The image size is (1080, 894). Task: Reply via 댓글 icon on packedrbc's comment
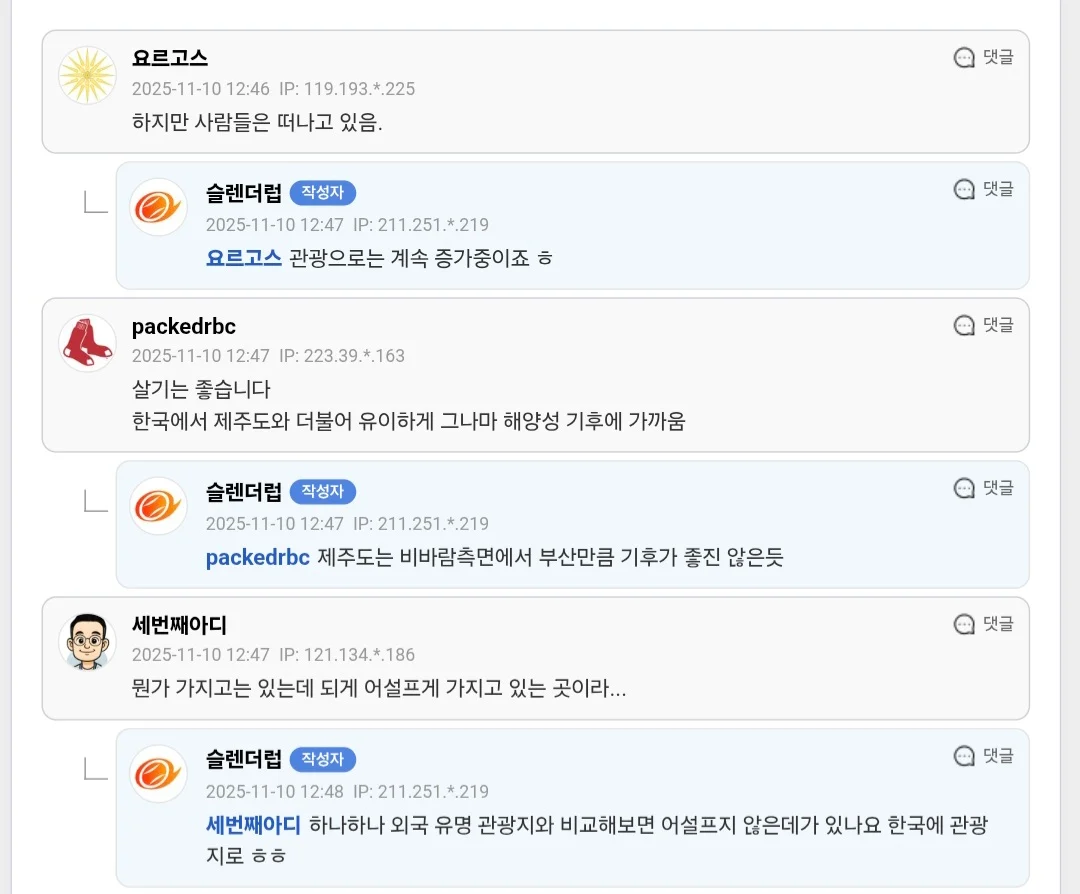[x=984, y=325]
